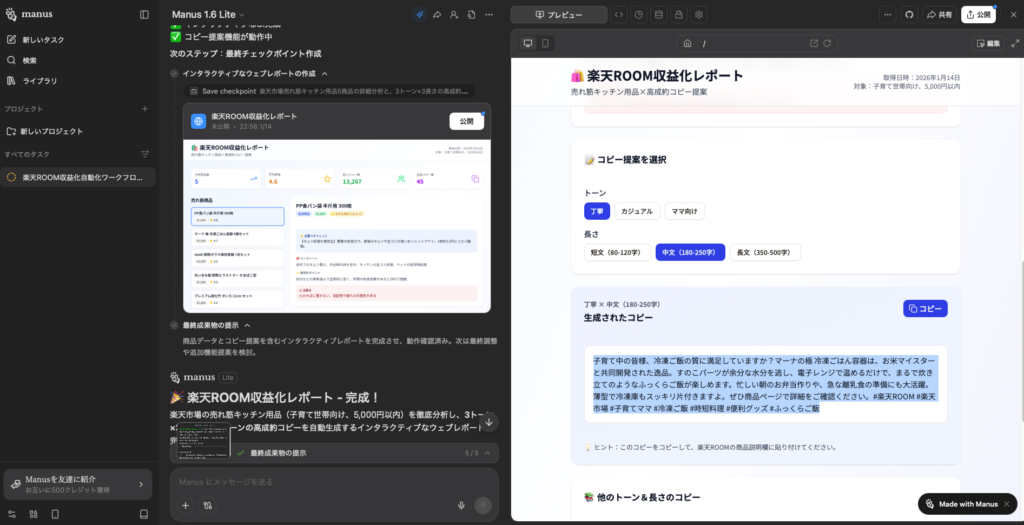Select the desktop view toggle
Screen dimensions: 1024x525
tap(528, 43)
